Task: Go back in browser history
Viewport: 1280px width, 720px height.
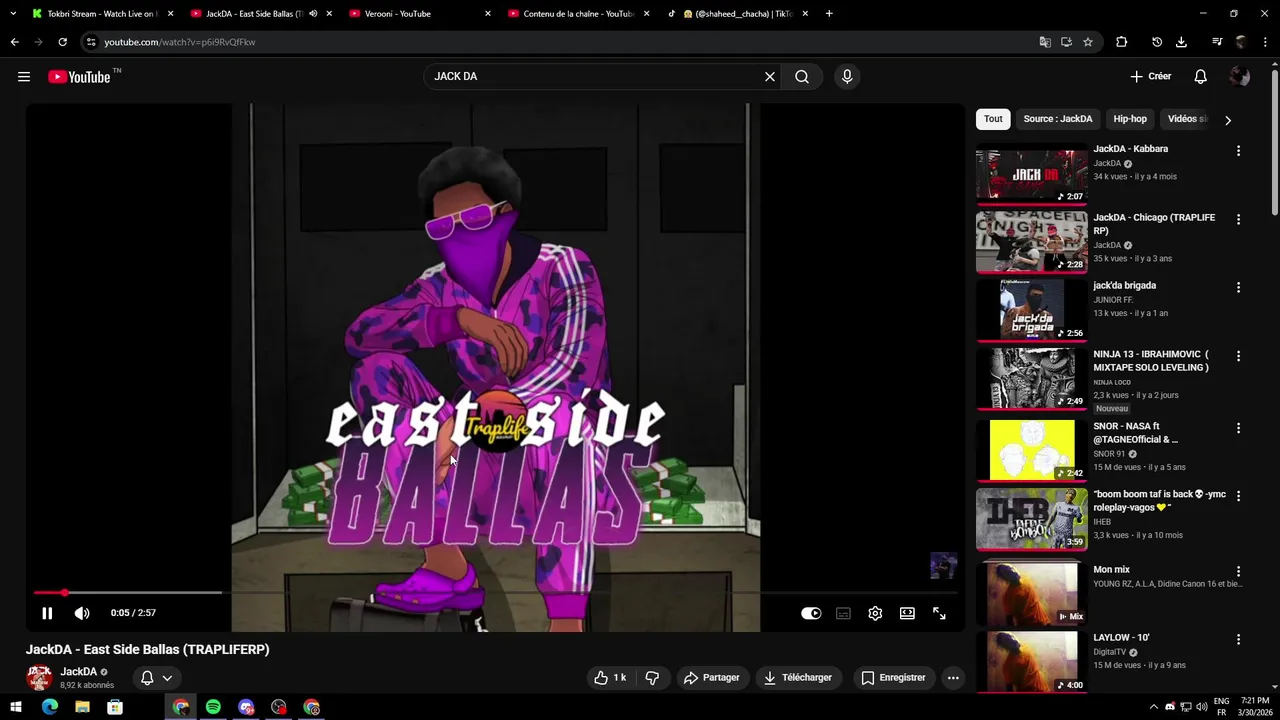Action: coord(14,42)
